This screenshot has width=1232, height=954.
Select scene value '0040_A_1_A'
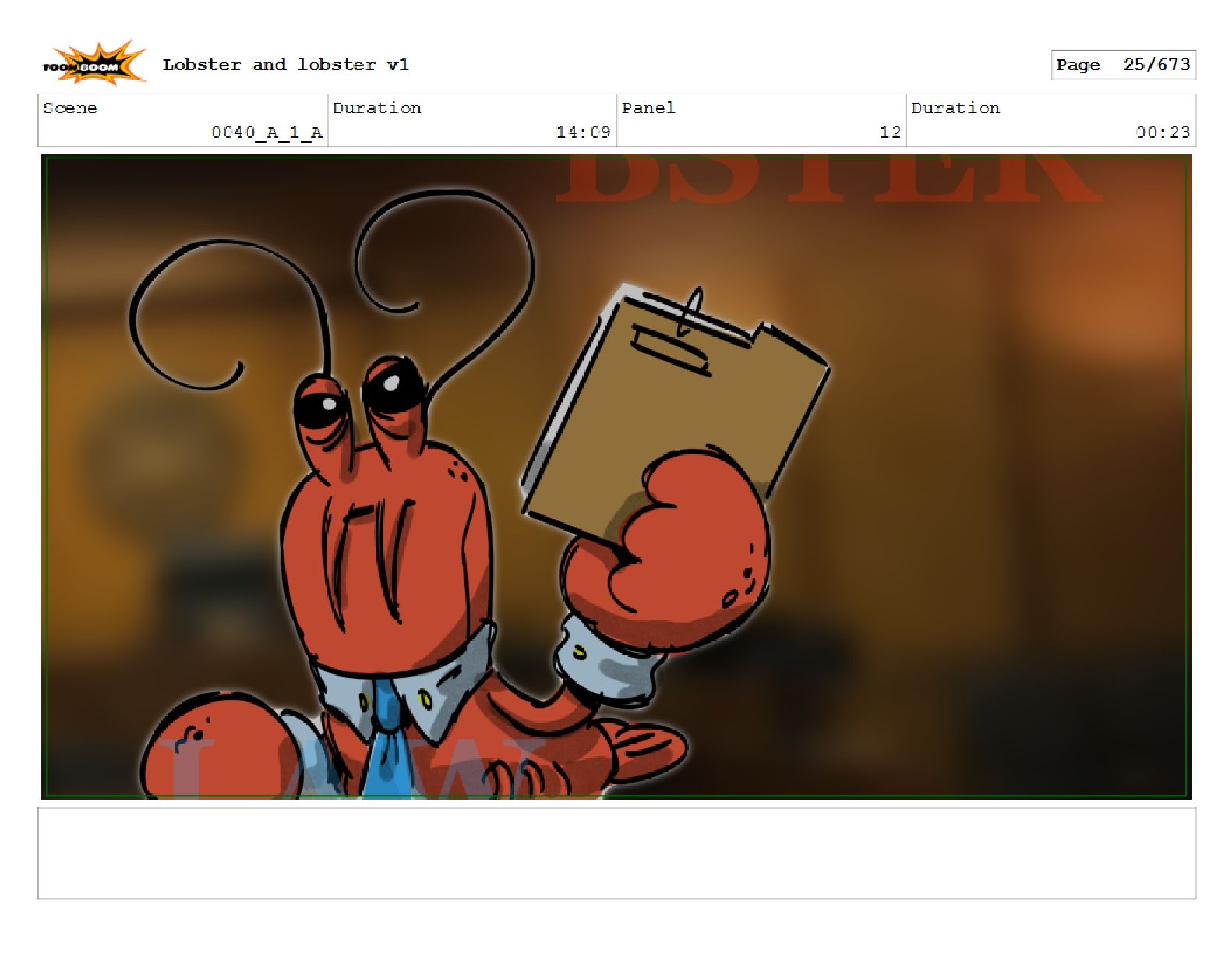click(267, 132)
